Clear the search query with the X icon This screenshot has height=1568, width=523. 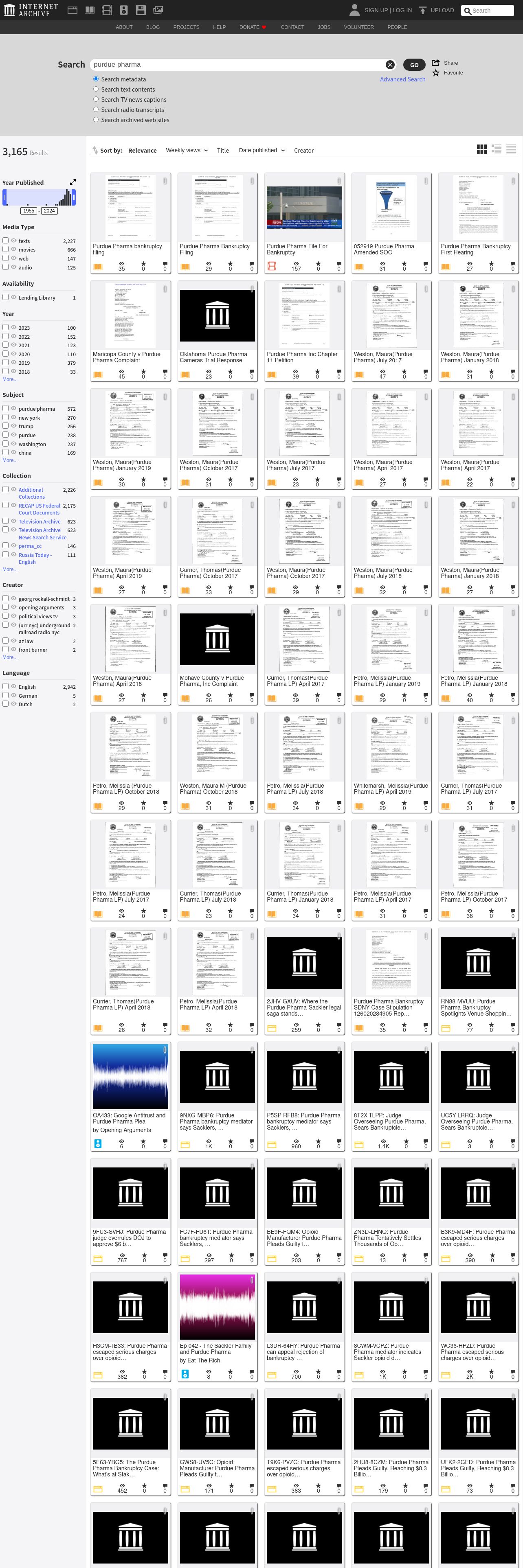(x=390, y=65)
